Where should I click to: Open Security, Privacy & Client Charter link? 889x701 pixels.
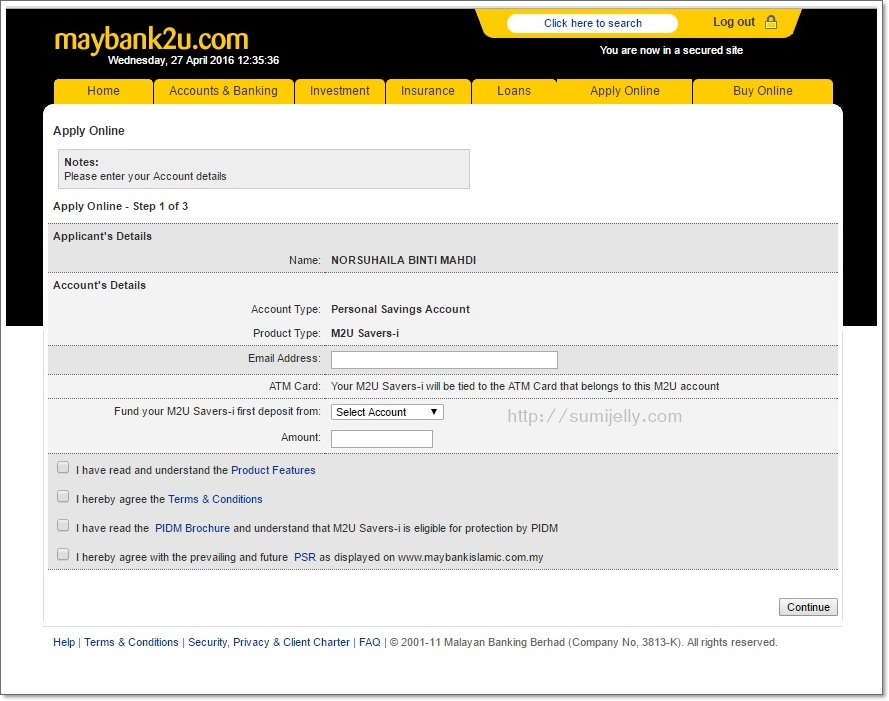pyautogui.click(x=269, y=642)
